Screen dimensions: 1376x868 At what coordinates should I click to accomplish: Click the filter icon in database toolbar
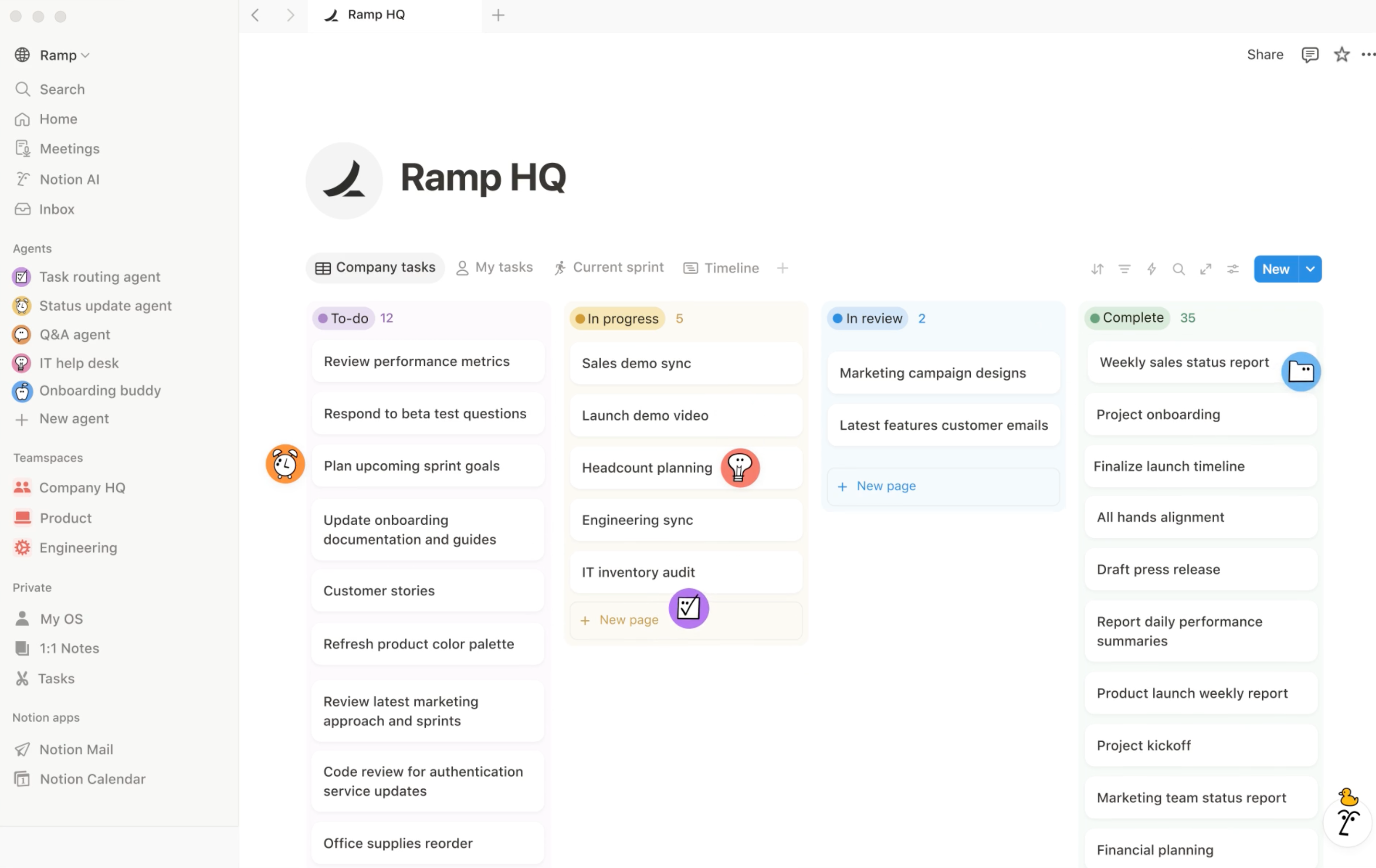tap(1124, 268)
